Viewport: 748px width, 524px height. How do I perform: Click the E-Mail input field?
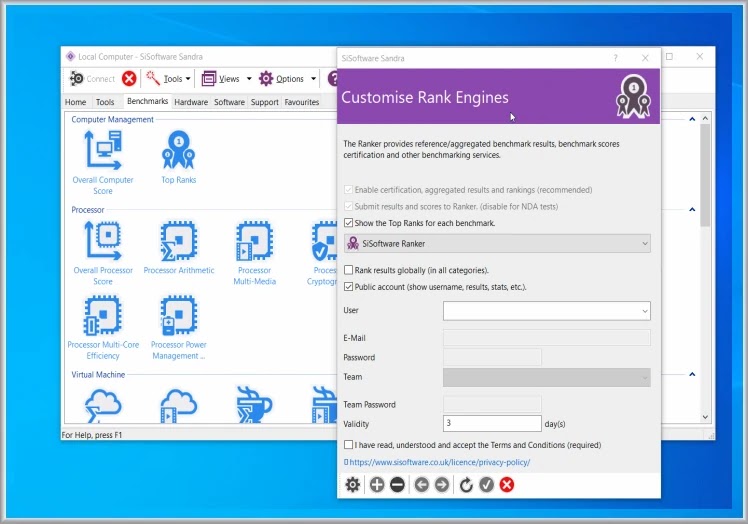(x=546, y=338)
